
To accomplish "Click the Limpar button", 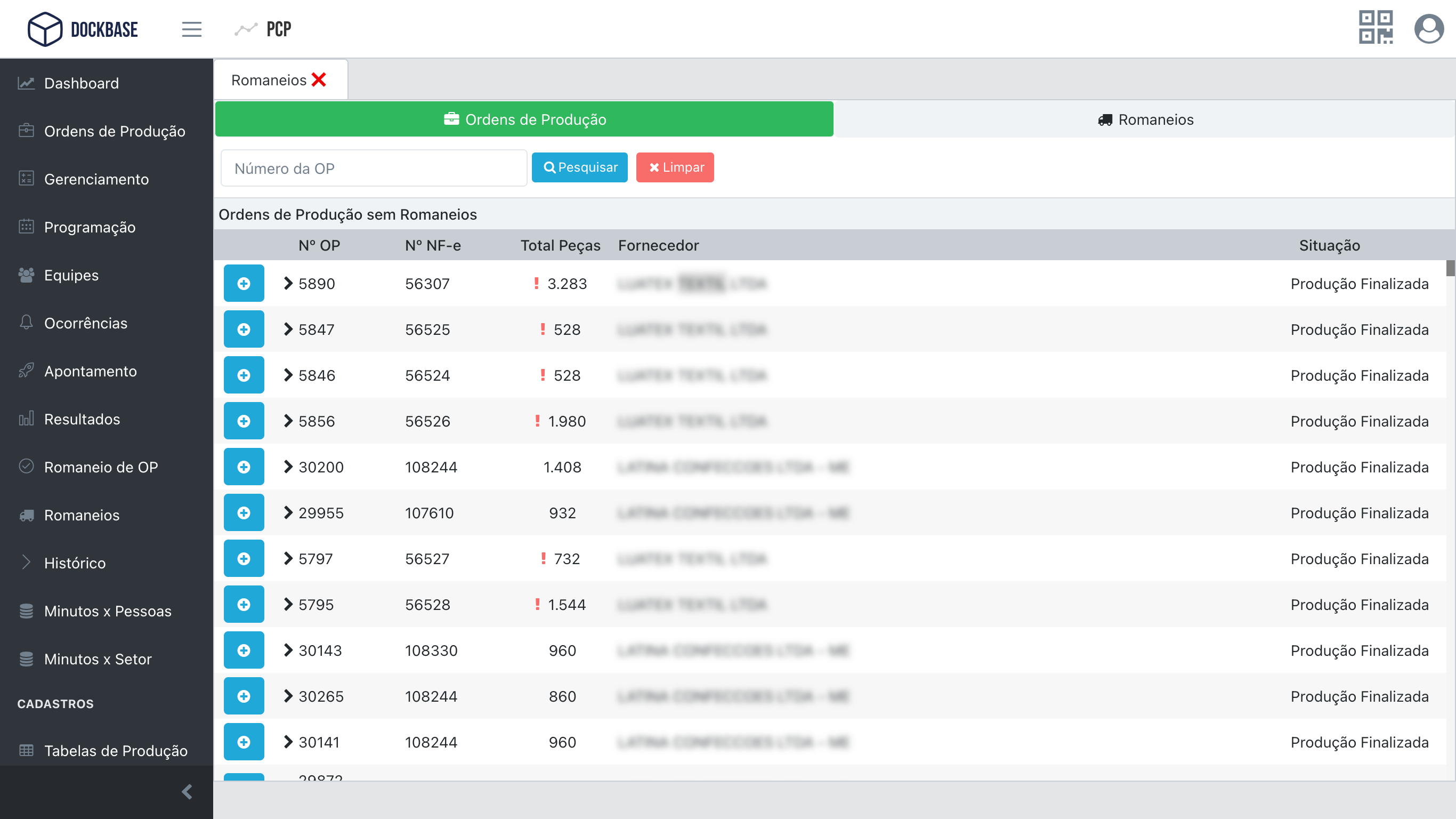I will [675, 167].
